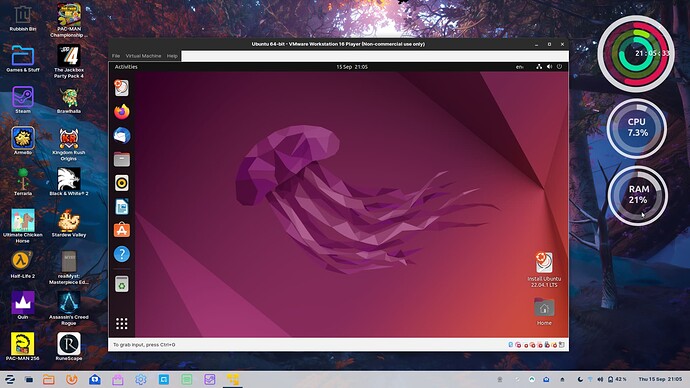Click the Install Ubuntu 22.04.1 LTS desktop icon

544,269
